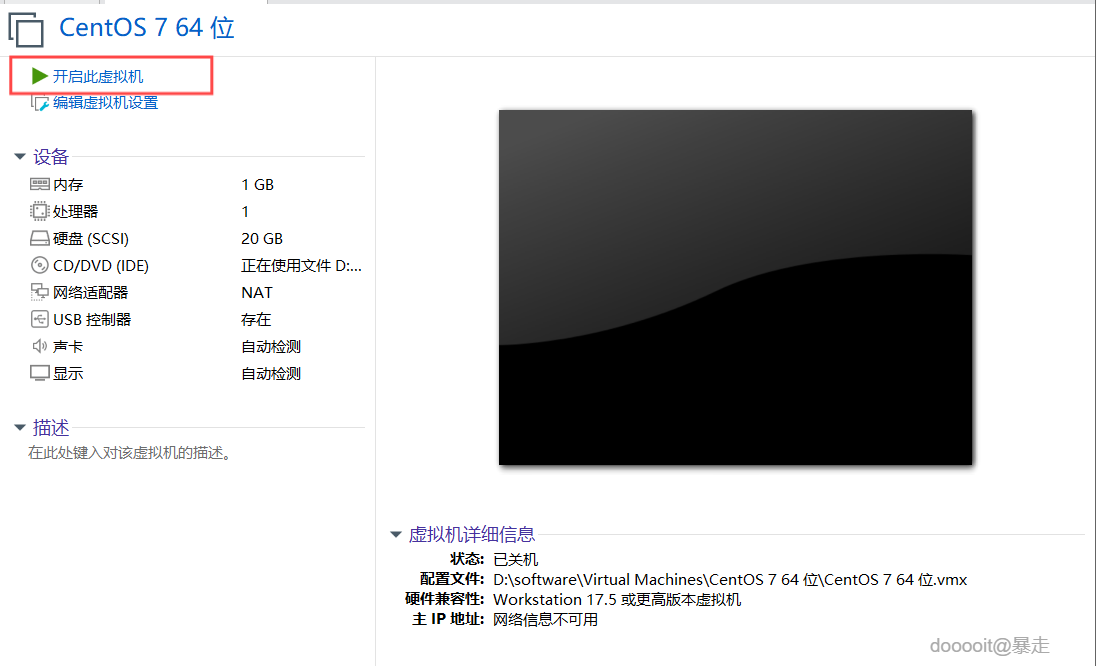Screen dimensions: 1096x666
Task: Click the memory chip icon
Action: click(40, 184)
